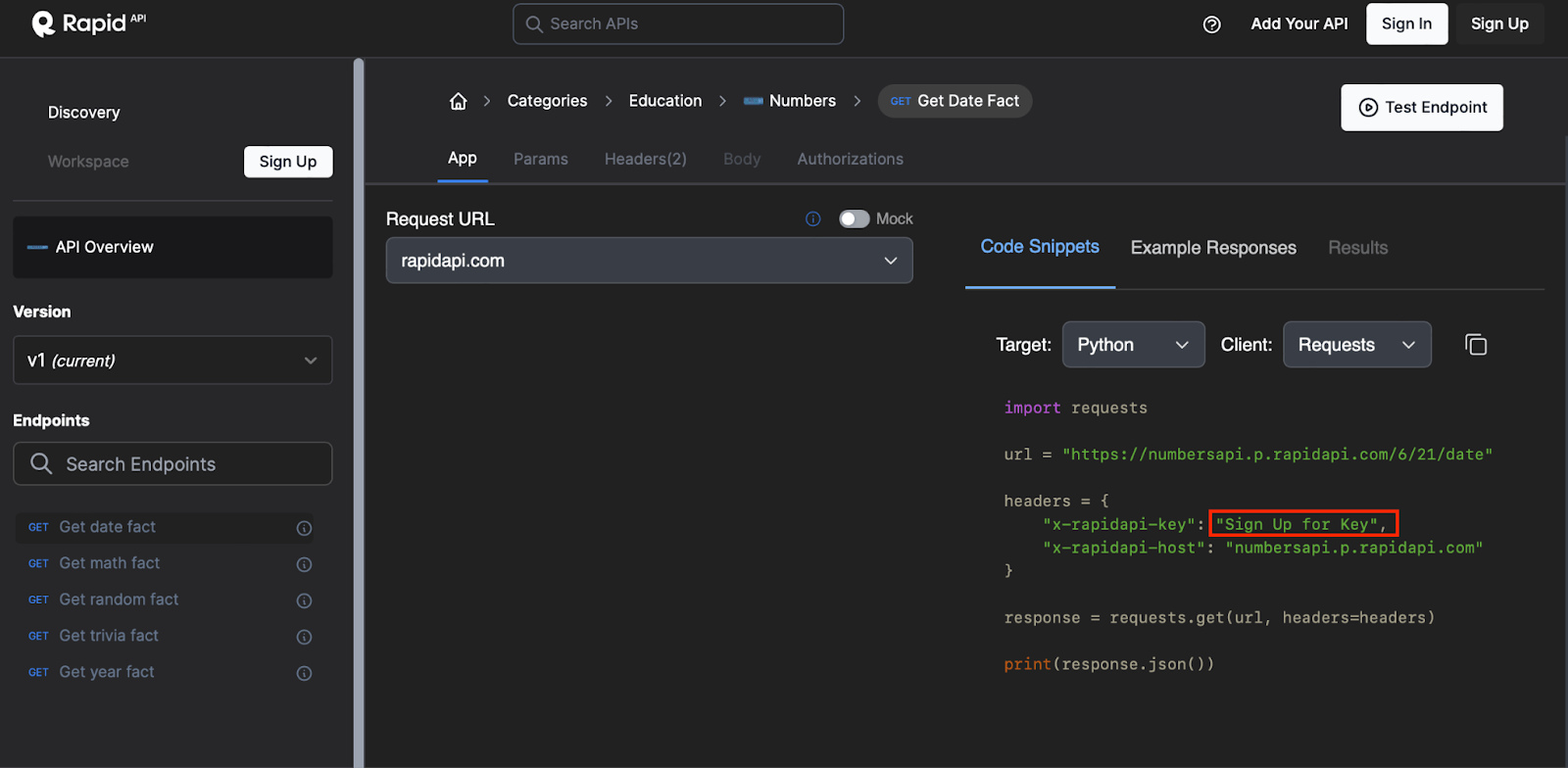The width and height of the screenshot is (1568, 768).
Task: Open info icon for Get date fact
Action: (304, 528)
